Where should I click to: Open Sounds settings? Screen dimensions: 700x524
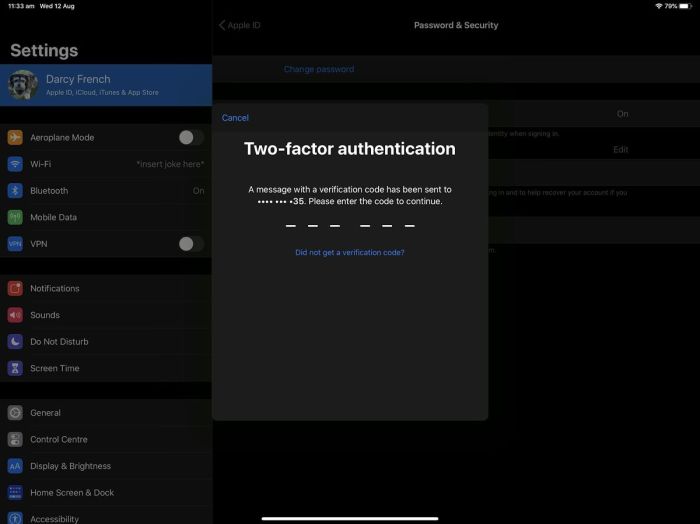106,315
